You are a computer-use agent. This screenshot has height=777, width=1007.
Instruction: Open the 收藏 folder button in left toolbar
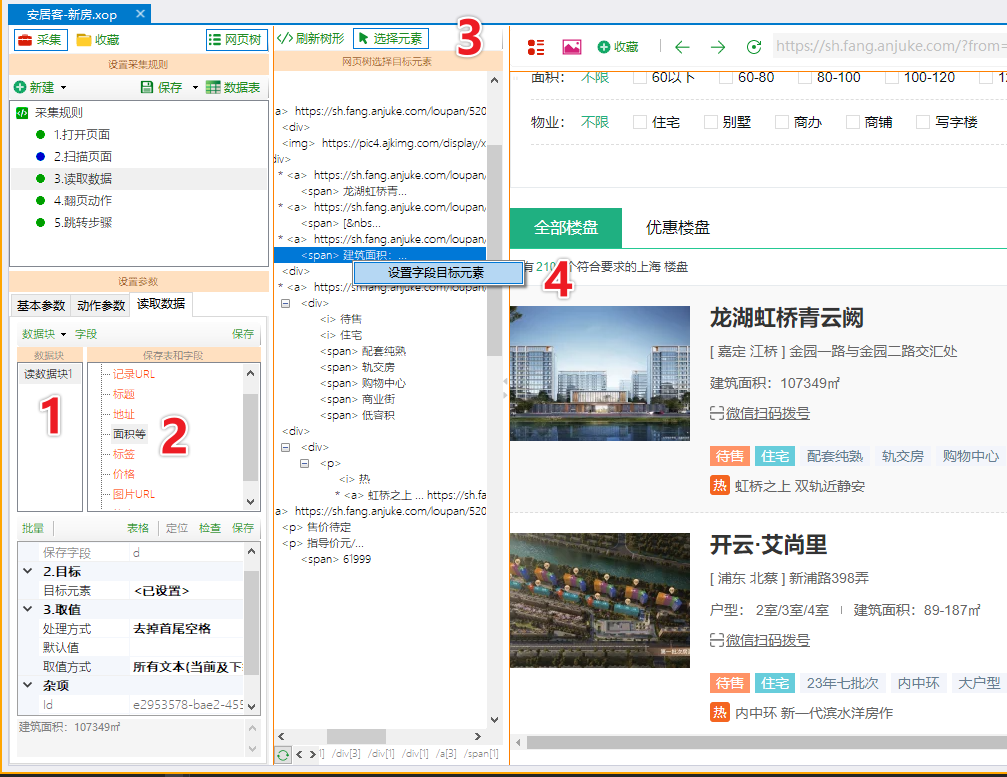click(x=98, y=40)
